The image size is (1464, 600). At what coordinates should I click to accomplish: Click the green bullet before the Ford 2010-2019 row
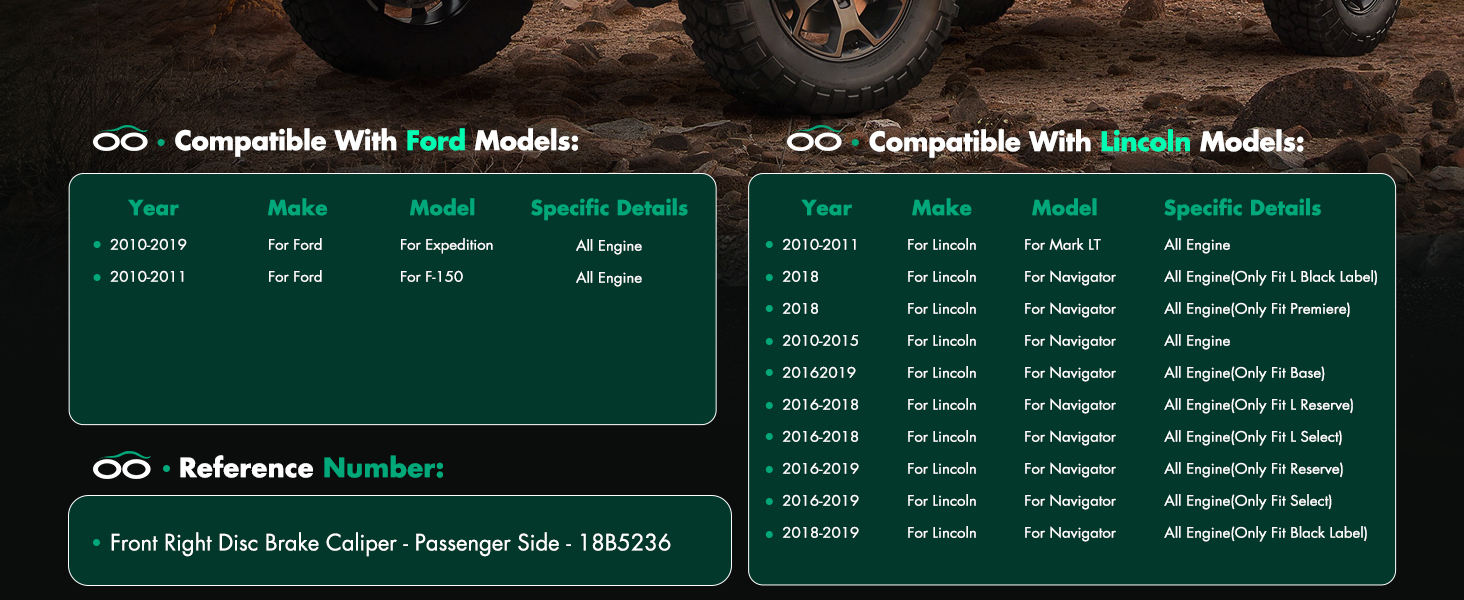(x=97, y=245)
